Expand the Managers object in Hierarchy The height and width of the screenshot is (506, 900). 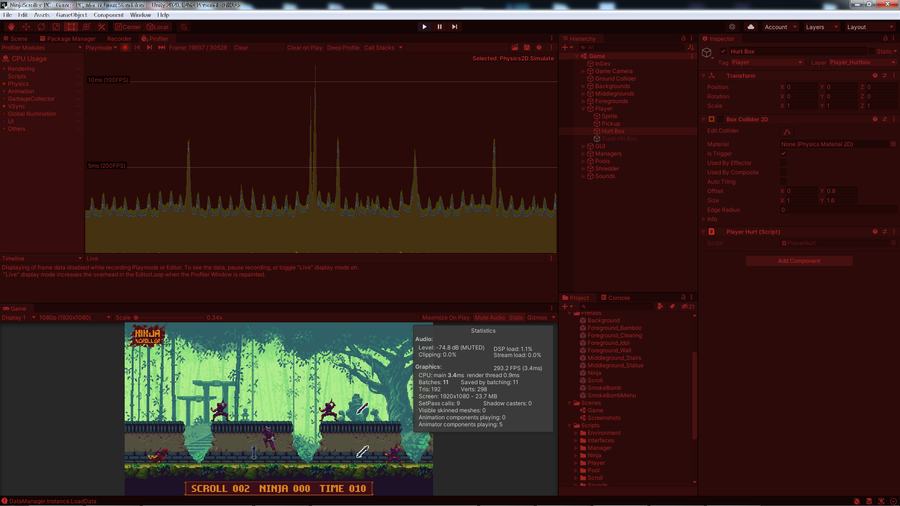click(x=584, y=154)
